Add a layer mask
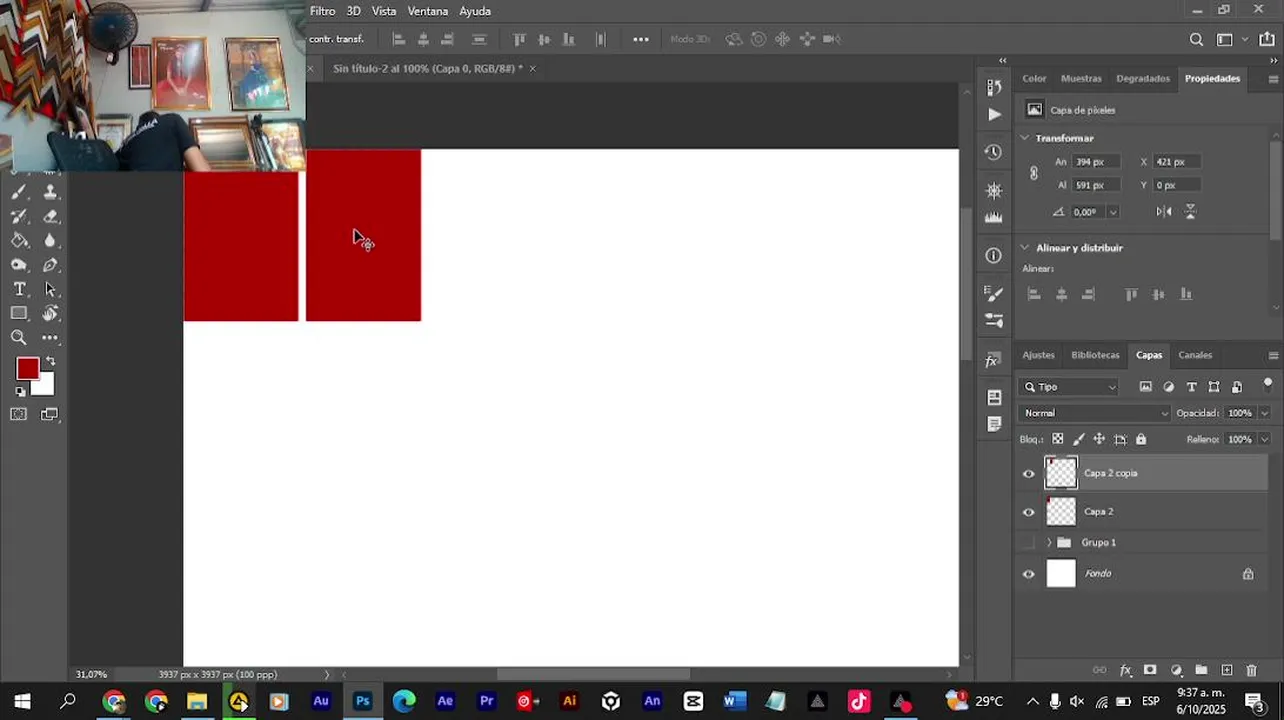Viewport: 1284px width, 720px height. (1150, 670)
